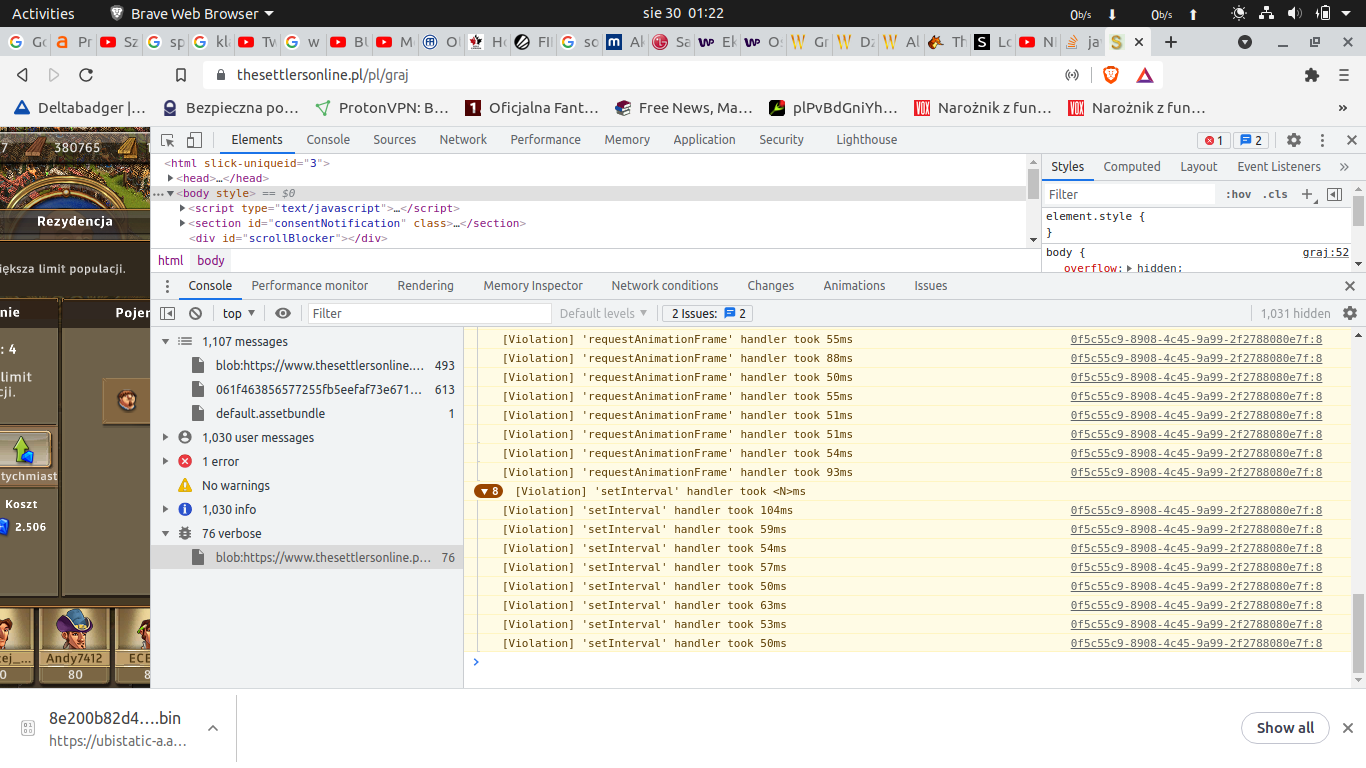Open the Default levels dropdown

pos(603,313)
